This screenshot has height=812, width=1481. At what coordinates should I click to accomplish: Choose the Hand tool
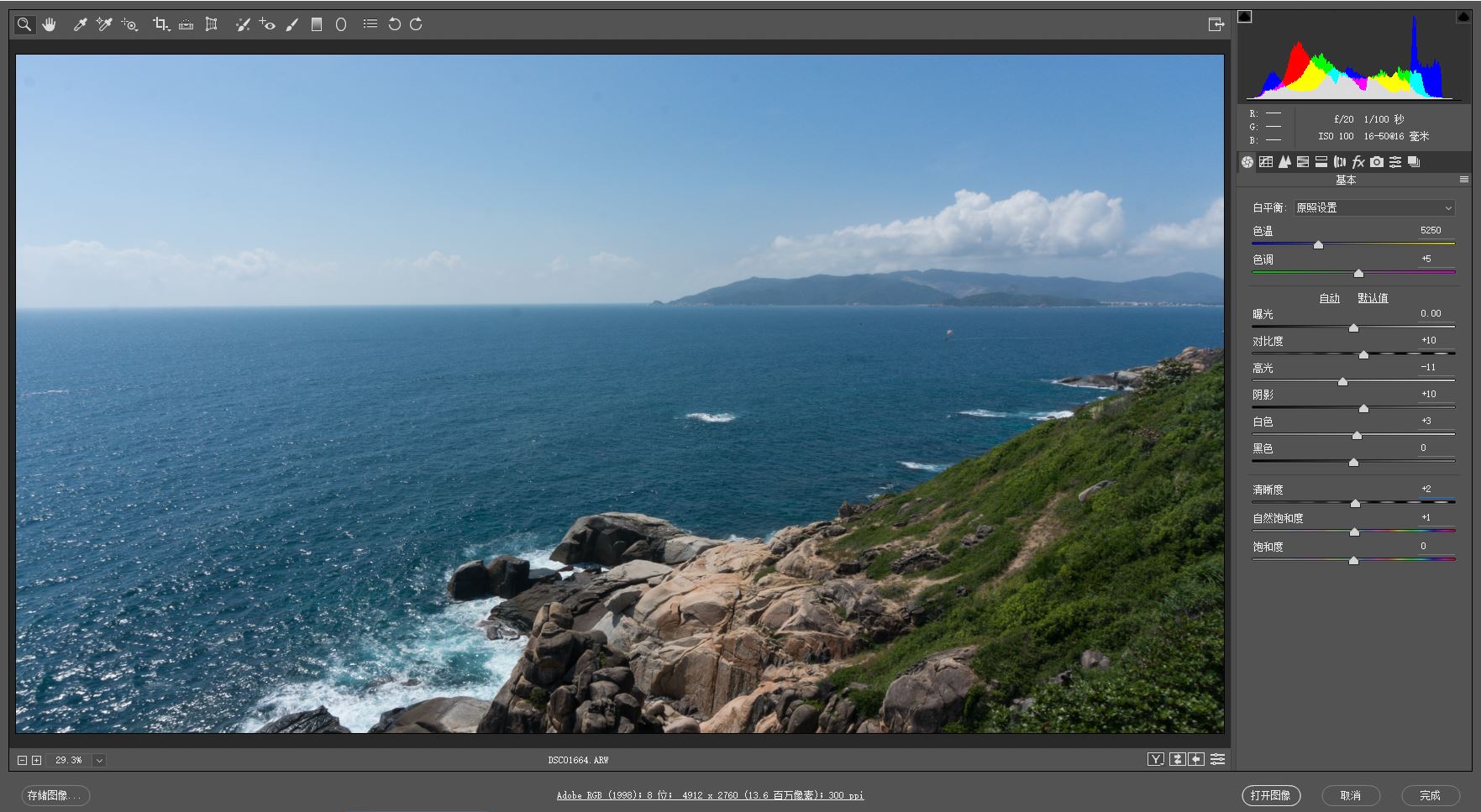[x=50, y=24]
